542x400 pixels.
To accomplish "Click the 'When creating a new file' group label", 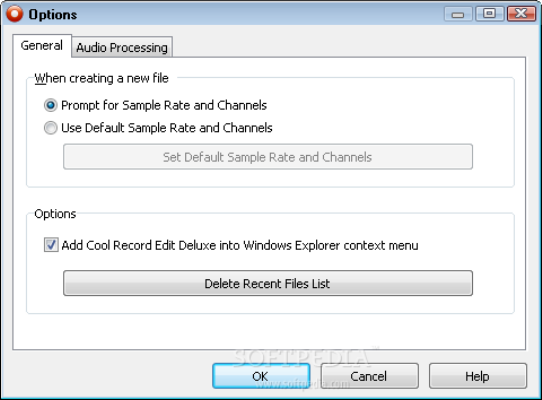I will (102, 78).
